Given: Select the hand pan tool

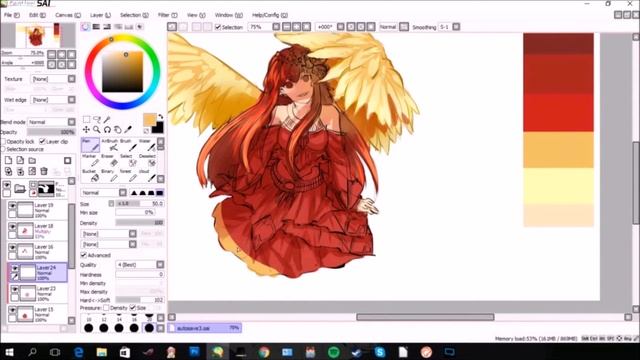Looking at the screenshot, I should point(118,130).
